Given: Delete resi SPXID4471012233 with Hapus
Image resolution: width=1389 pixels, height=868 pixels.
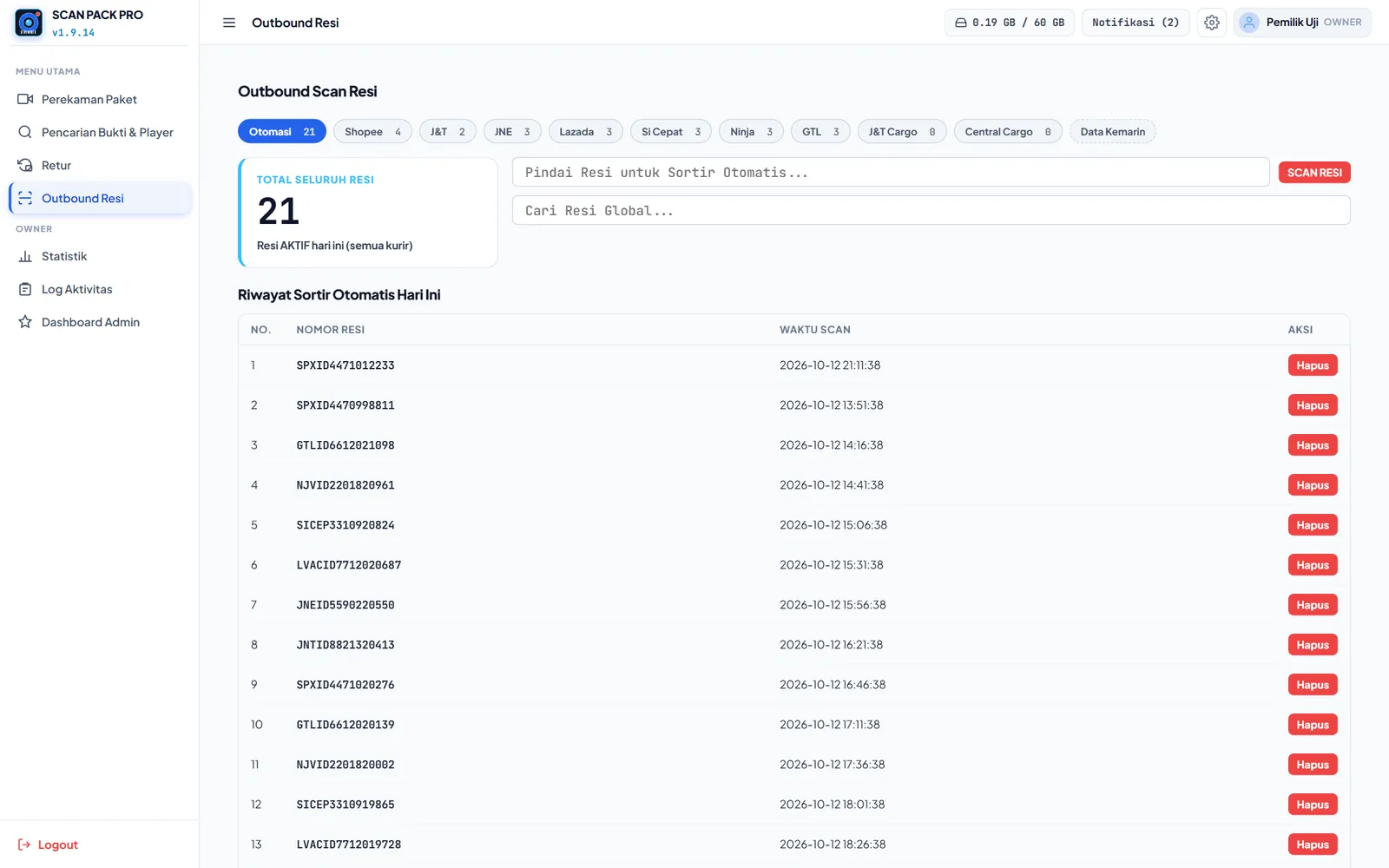Looking at the screenshot, I should tap(1313, 365).
